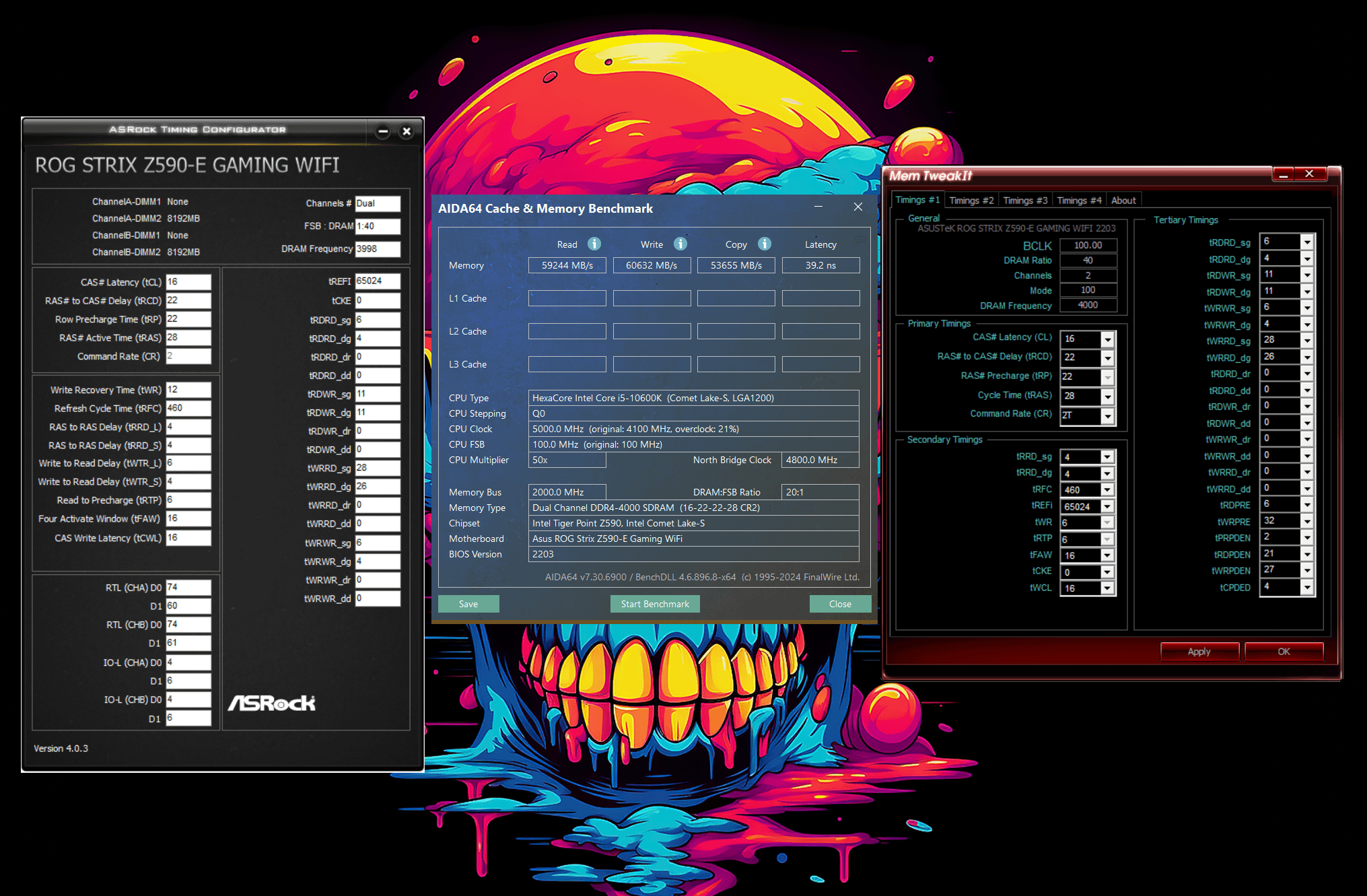Viewport: 1367px width, 896px height.
Task: Start the AIDA64 memory benchmark
Action: [x=655, y=604]
